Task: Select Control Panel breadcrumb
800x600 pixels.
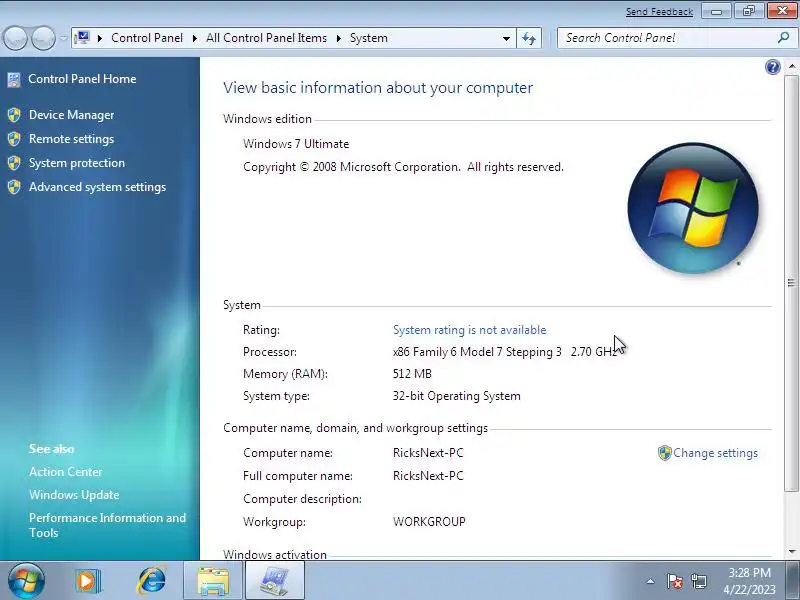Action: coord(146,38)
